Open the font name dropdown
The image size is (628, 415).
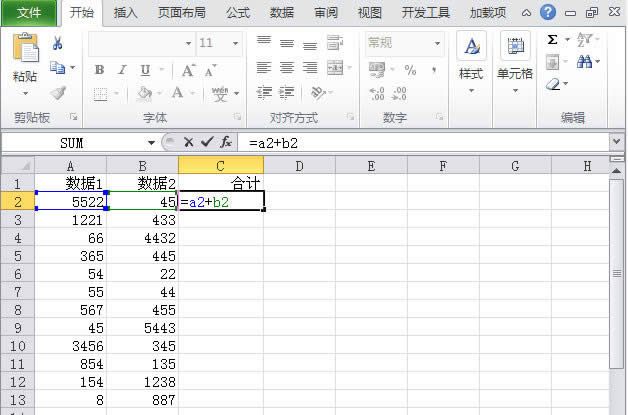click(188, 43)
